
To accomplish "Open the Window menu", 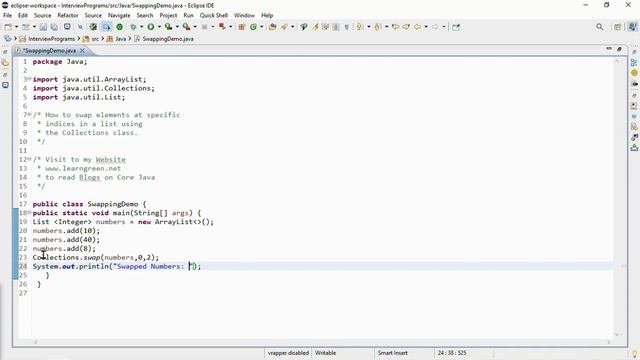I will click(244, 15).
